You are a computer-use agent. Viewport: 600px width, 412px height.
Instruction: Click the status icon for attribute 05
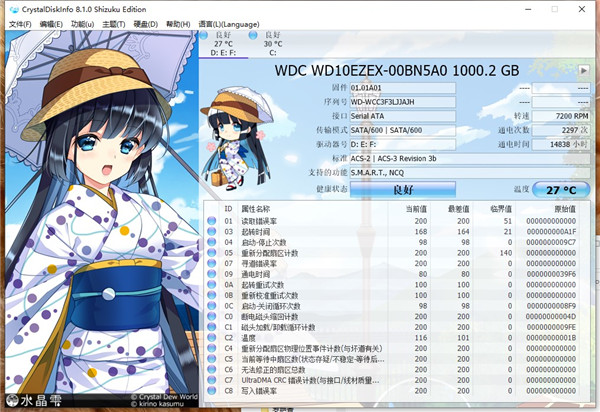click(212, 253)
